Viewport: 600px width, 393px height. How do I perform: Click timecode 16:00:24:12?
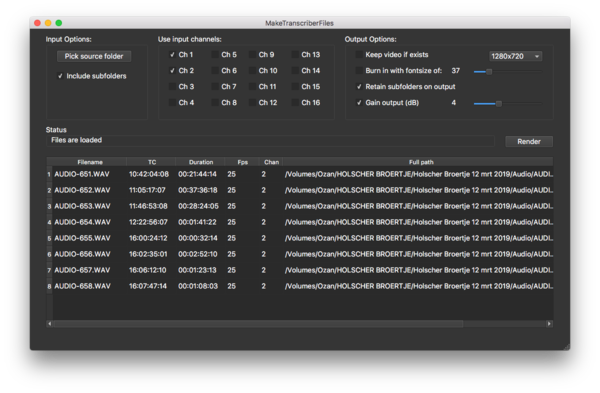pyautogui.click(x=148, y=238)
